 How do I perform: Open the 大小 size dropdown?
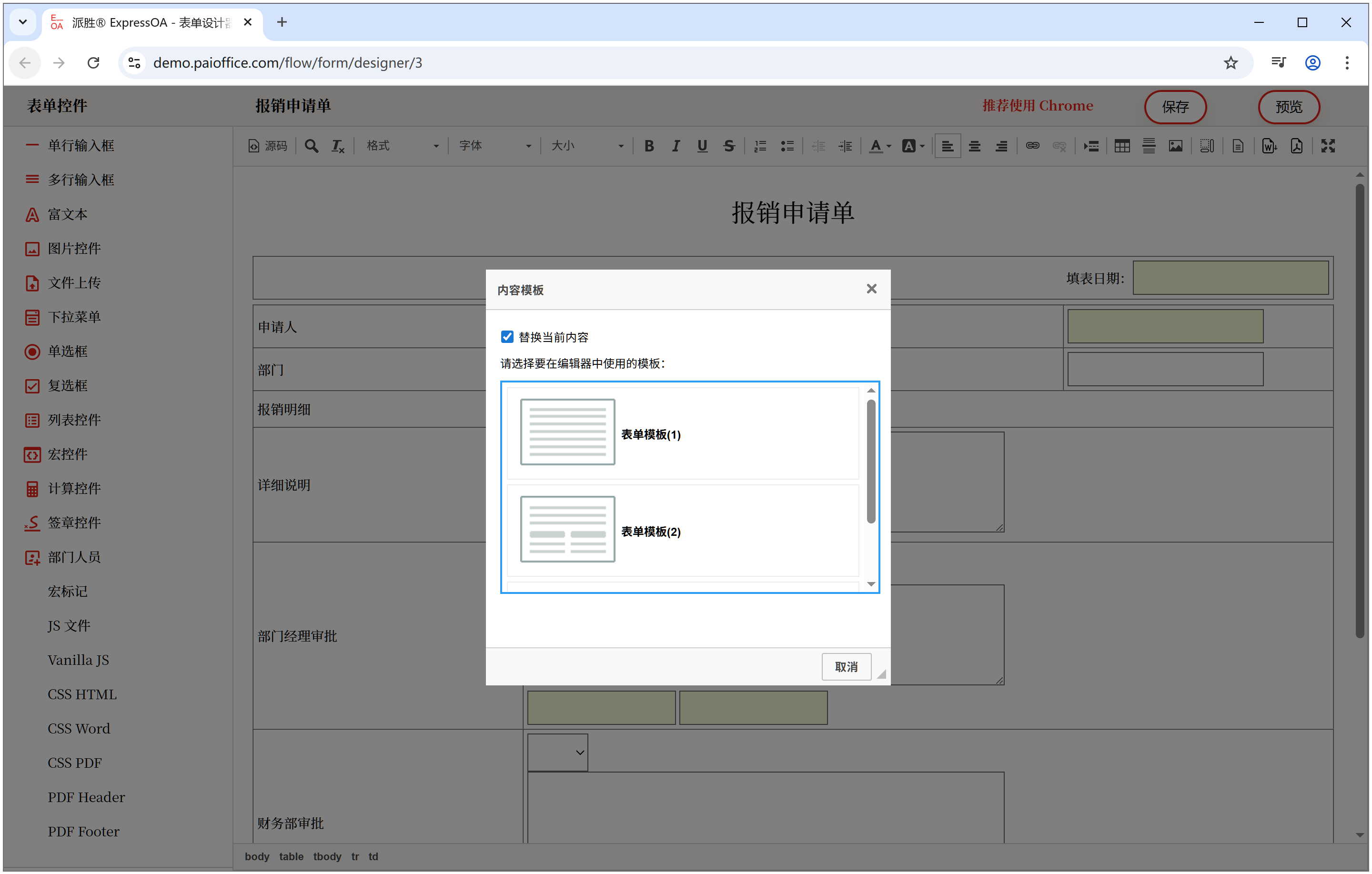pos(587,146)
